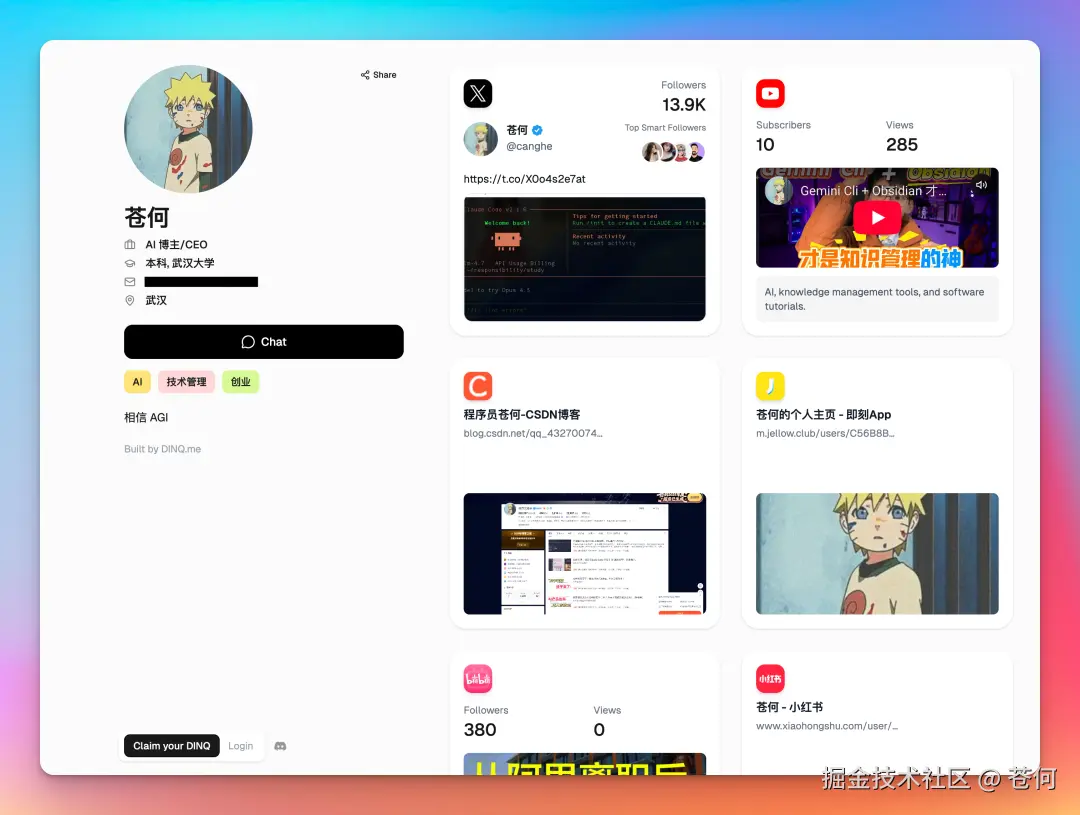Click the Share link icon
The width and height of the screenshot is (1080, 815).
(365, 74)
